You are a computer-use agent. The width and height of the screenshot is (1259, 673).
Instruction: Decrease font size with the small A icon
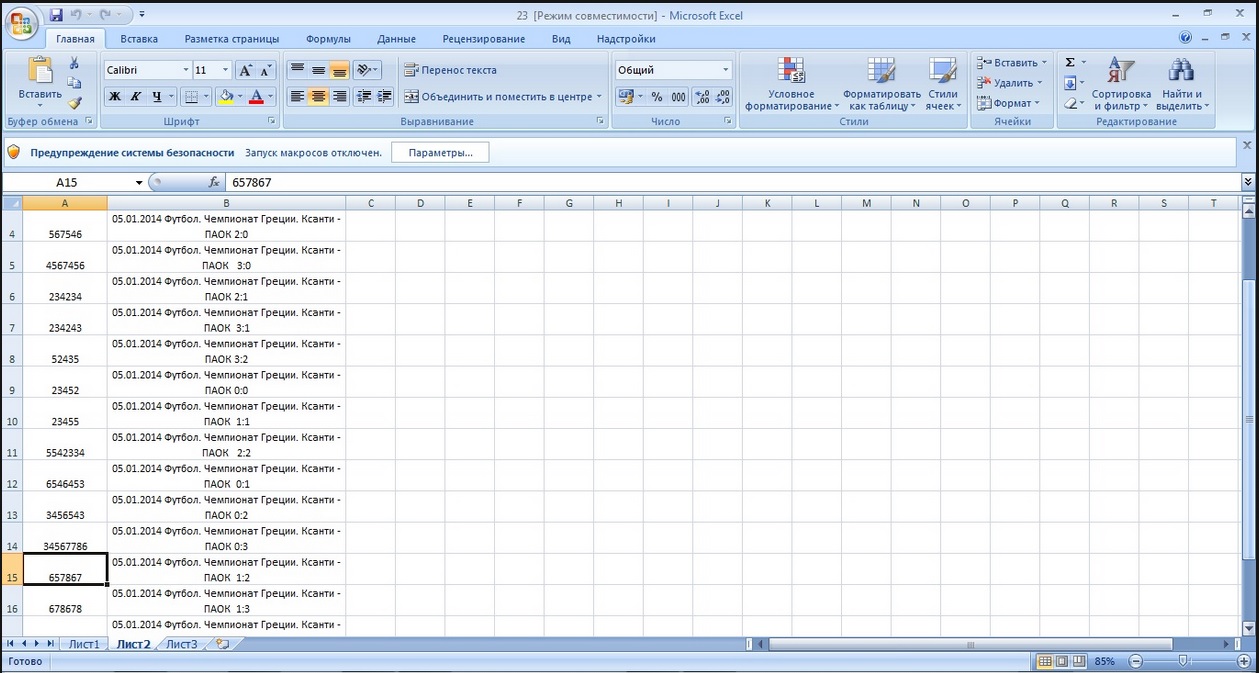point(266,70)
